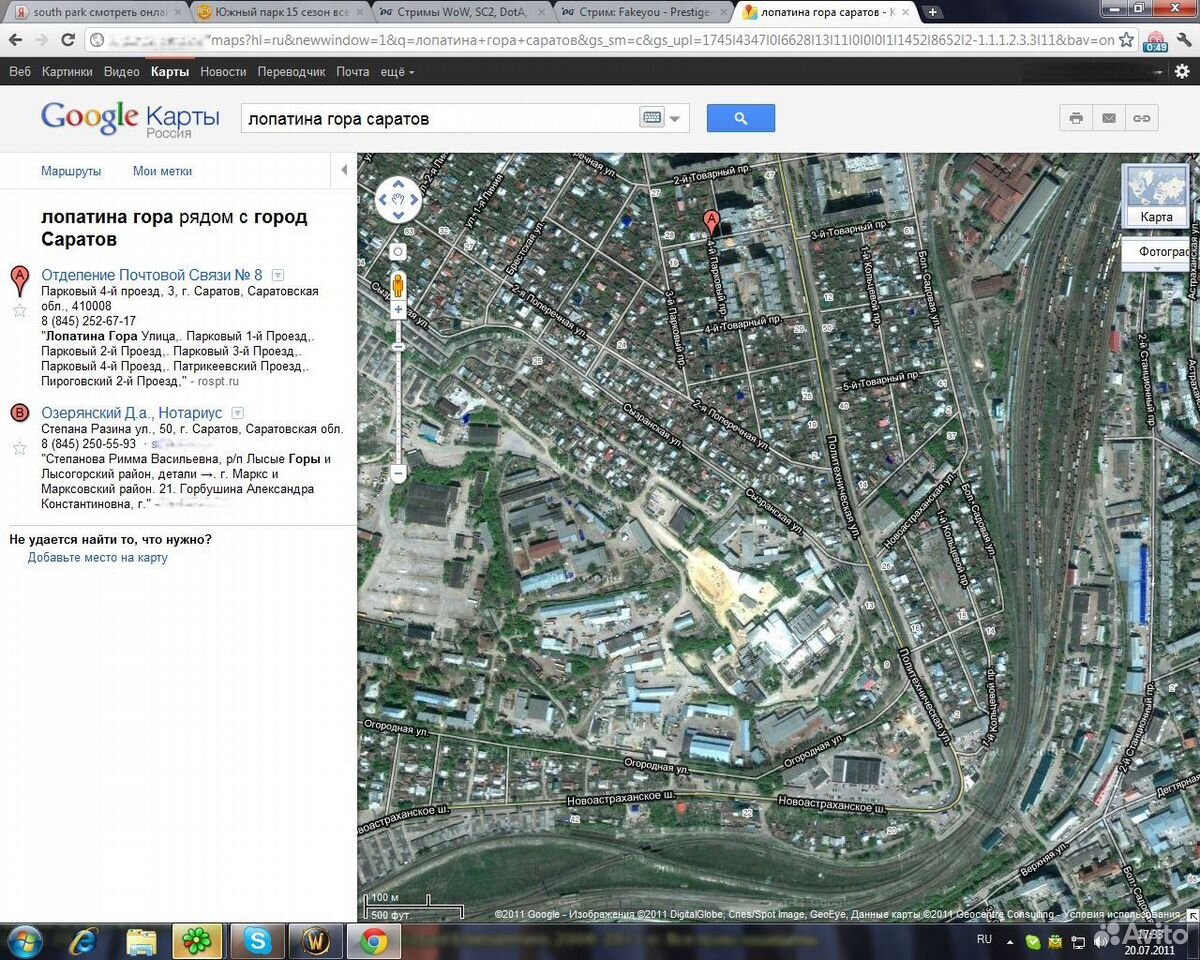Open Почта in Google top bar
This screenshot has width=1200, height=960.
tap(353, 72)
